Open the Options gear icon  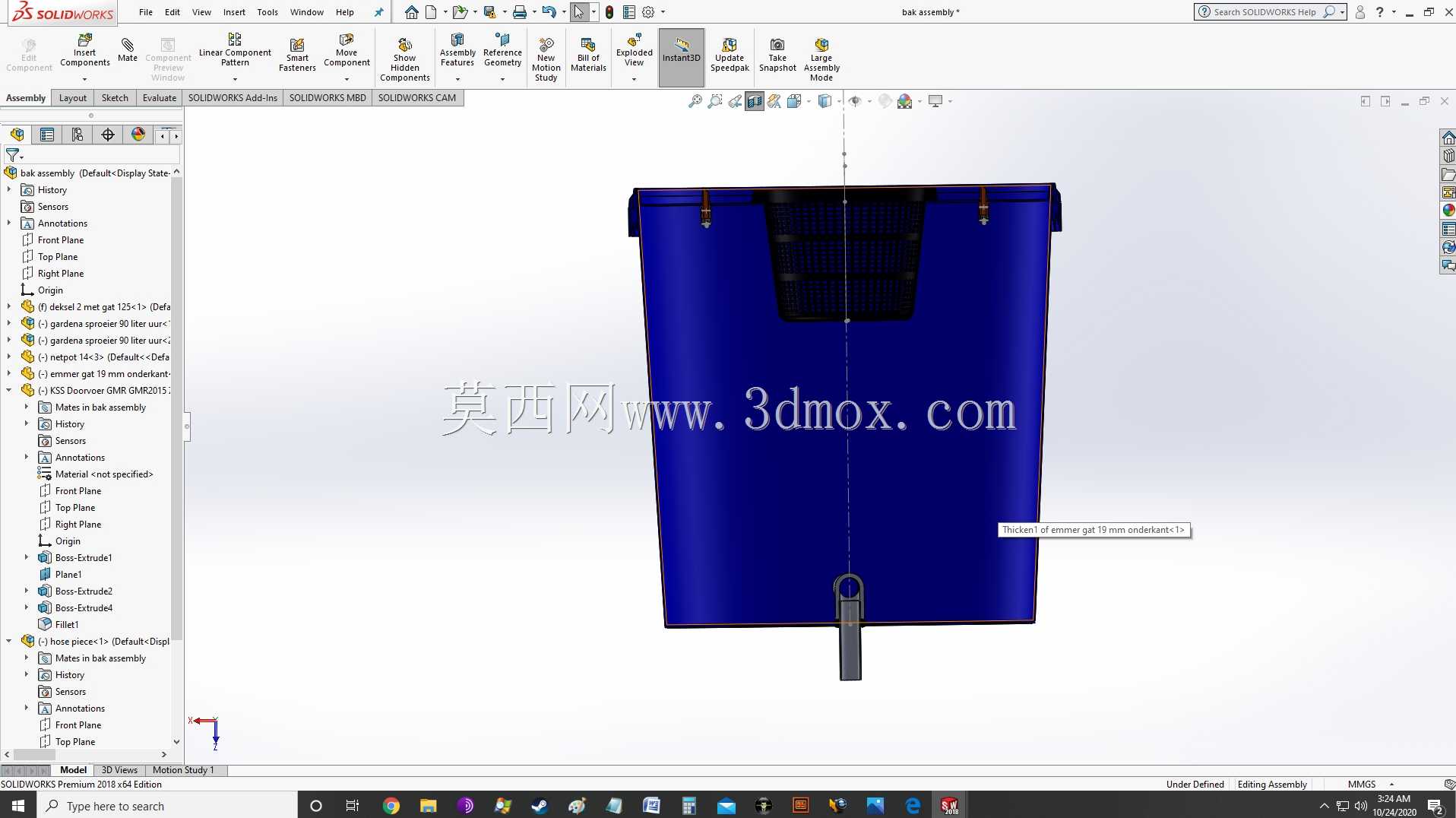pos(648,12)
